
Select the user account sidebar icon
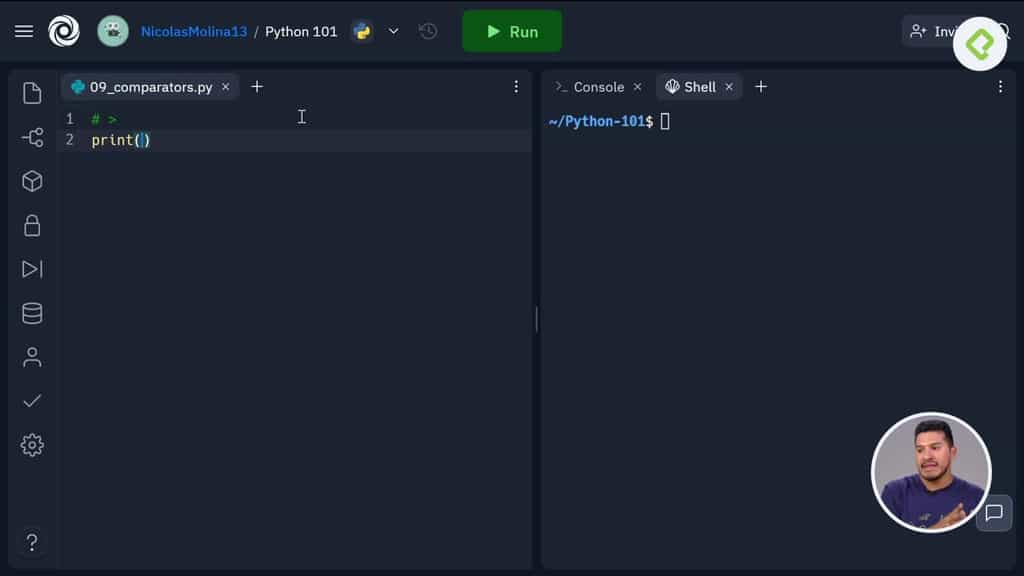click(31, 357)
